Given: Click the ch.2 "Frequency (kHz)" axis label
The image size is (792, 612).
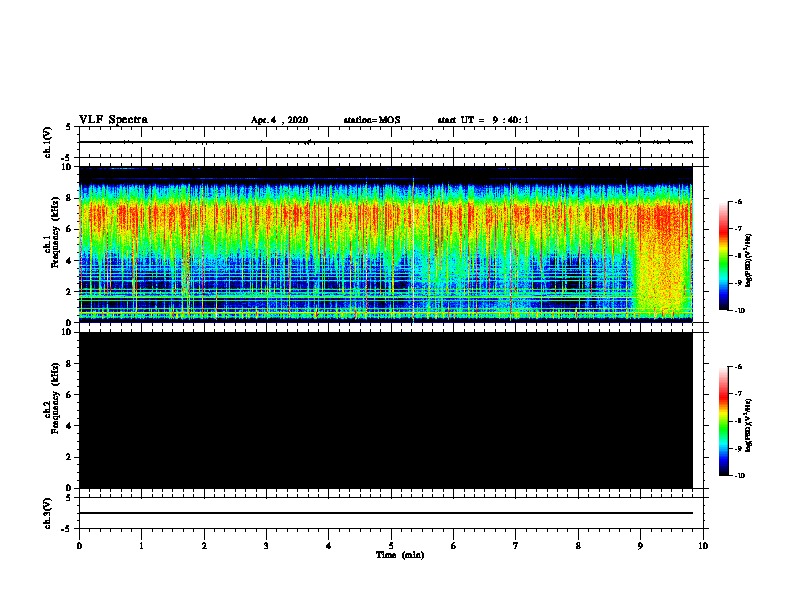Looking at the screenshot, I should tap(55, 398).
